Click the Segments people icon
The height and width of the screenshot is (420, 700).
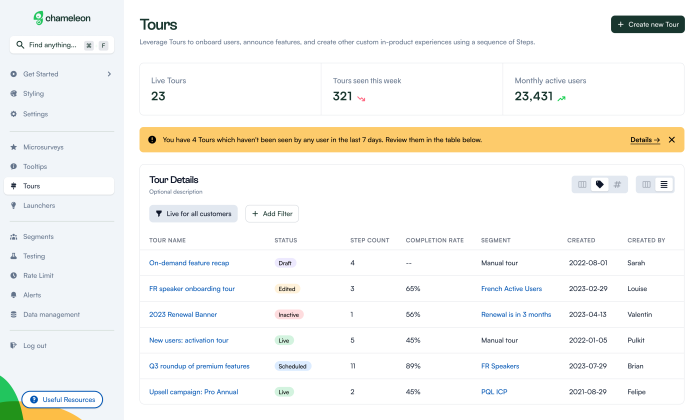point(13,237)
